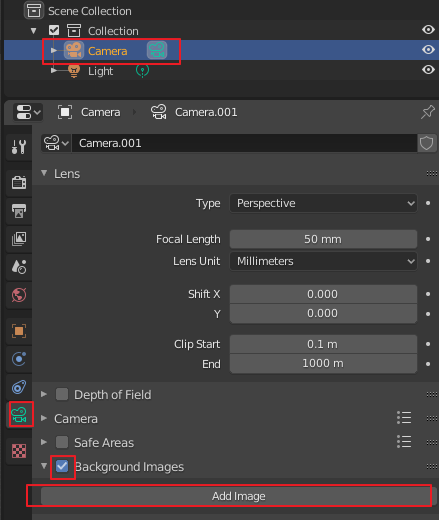Expand the Safe Areas panel
This screenshot has width=439, height=520.
click(44, 442)
